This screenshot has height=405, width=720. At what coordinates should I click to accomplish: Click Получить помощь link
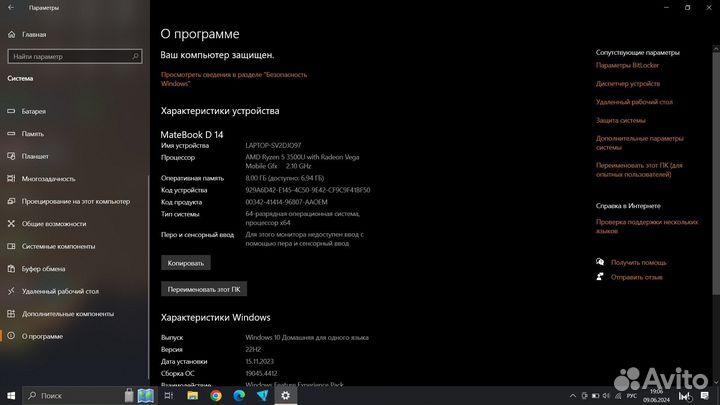(x=638, y=263)
